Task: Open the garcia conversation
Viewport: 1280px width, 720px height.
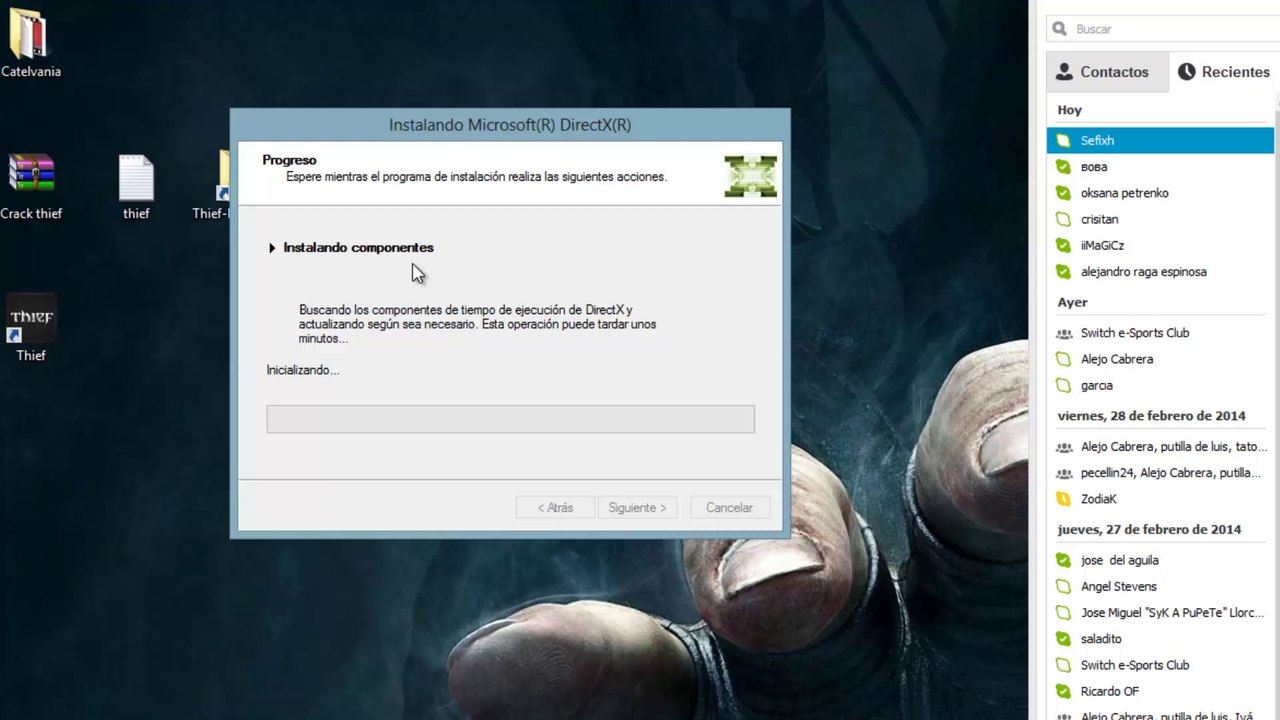Action: click(1160, 385)
